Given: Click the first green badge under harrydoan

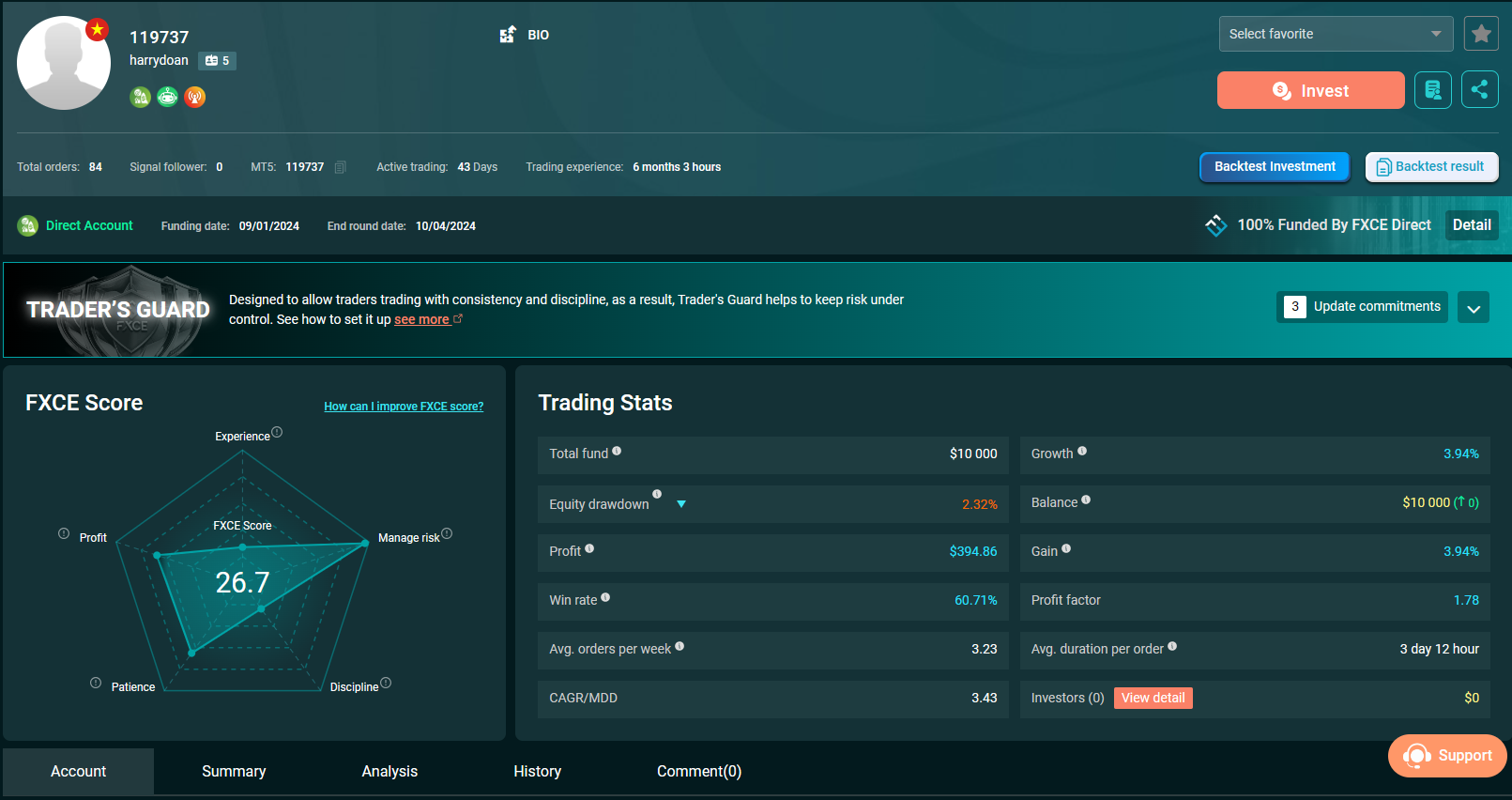Looking at the screenshot, I should coord(140,97).
